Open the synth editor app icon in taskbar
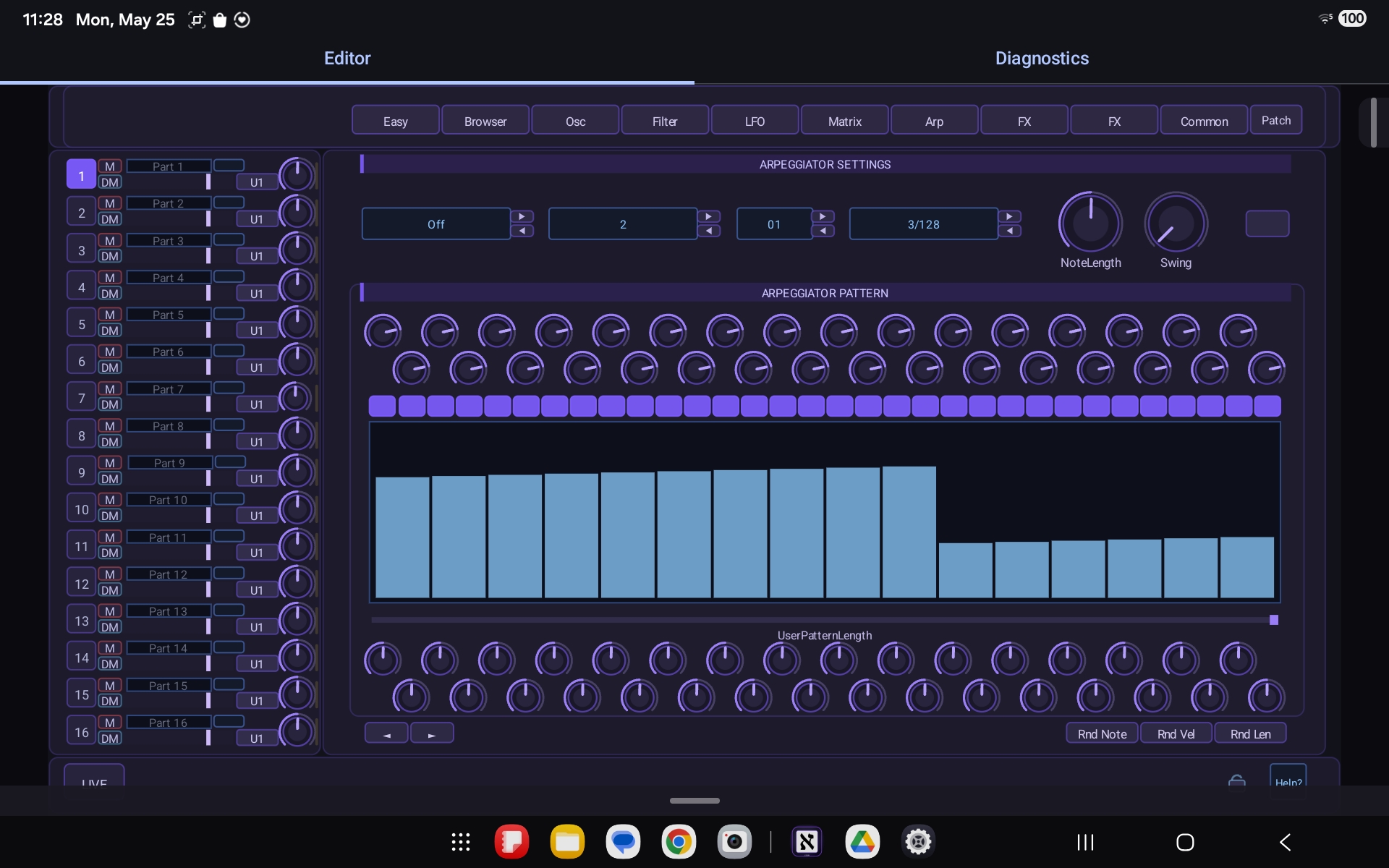 pyautogui.click(x=807, y=842)
